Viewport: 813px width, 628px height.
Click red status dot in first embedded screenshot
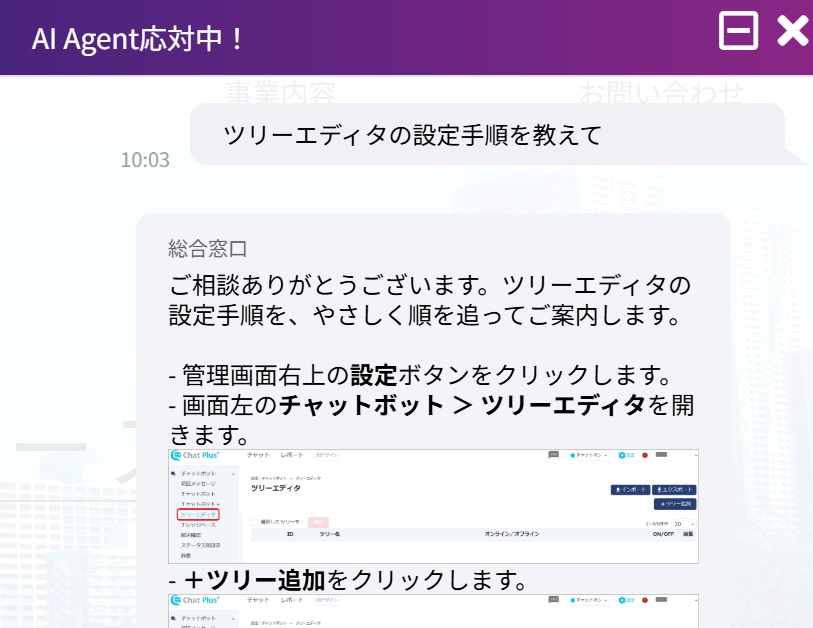(x=645, y=455)
